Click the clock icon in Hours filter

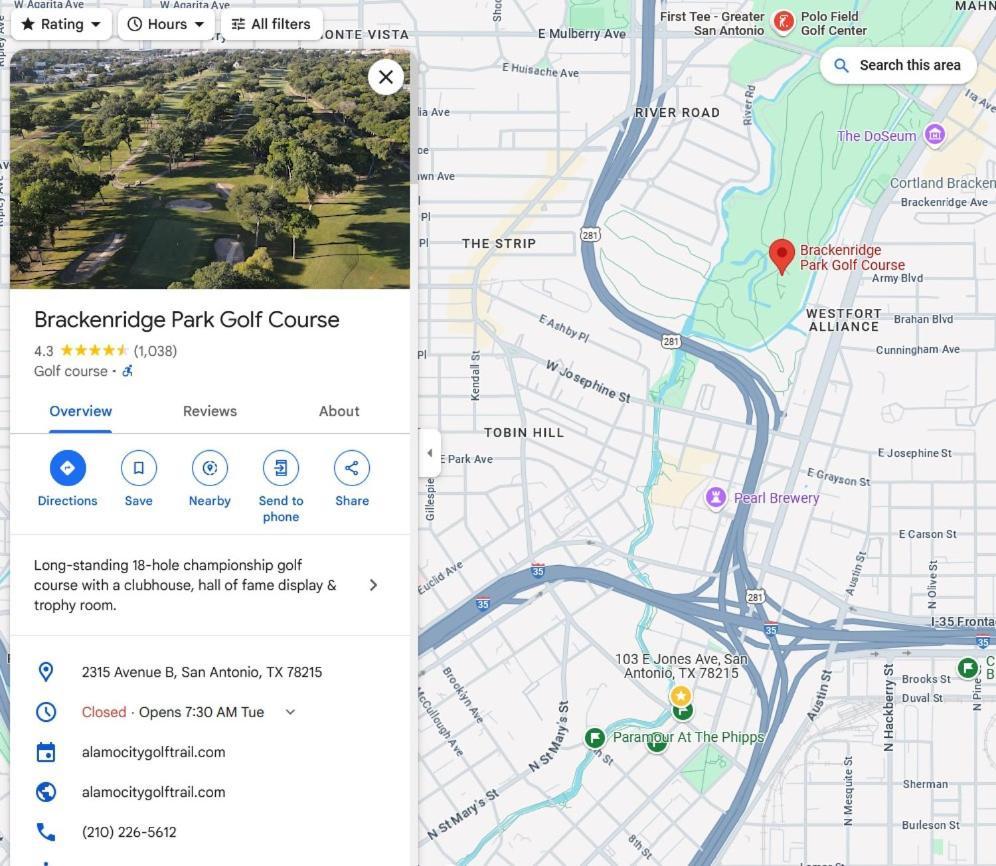(134, 24)
